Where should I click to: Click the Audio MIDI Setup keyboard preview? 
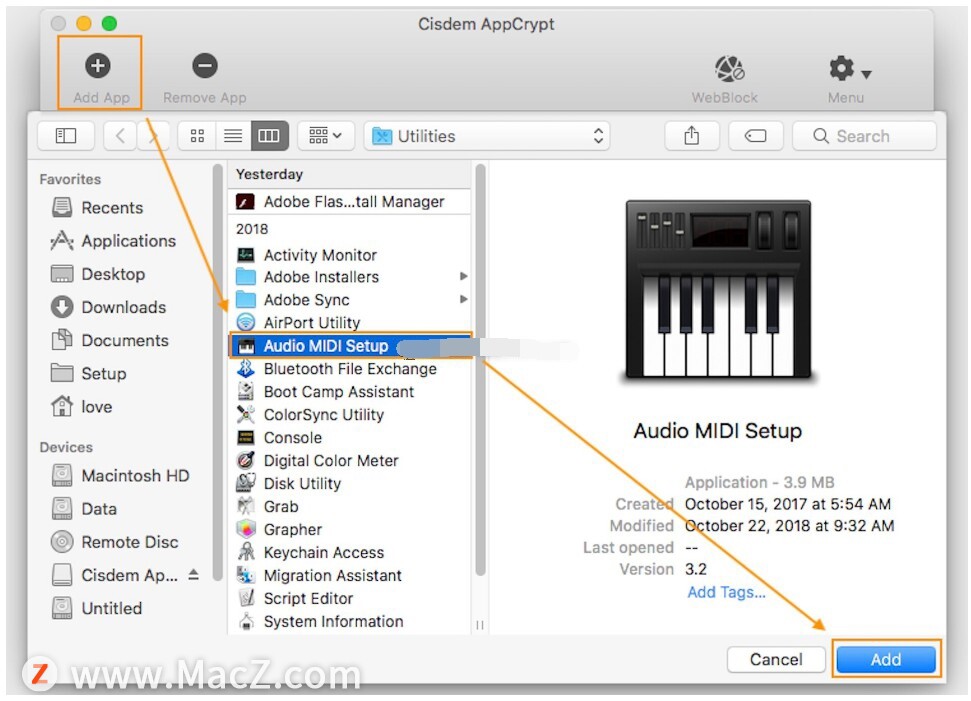(x=718, y=290)
